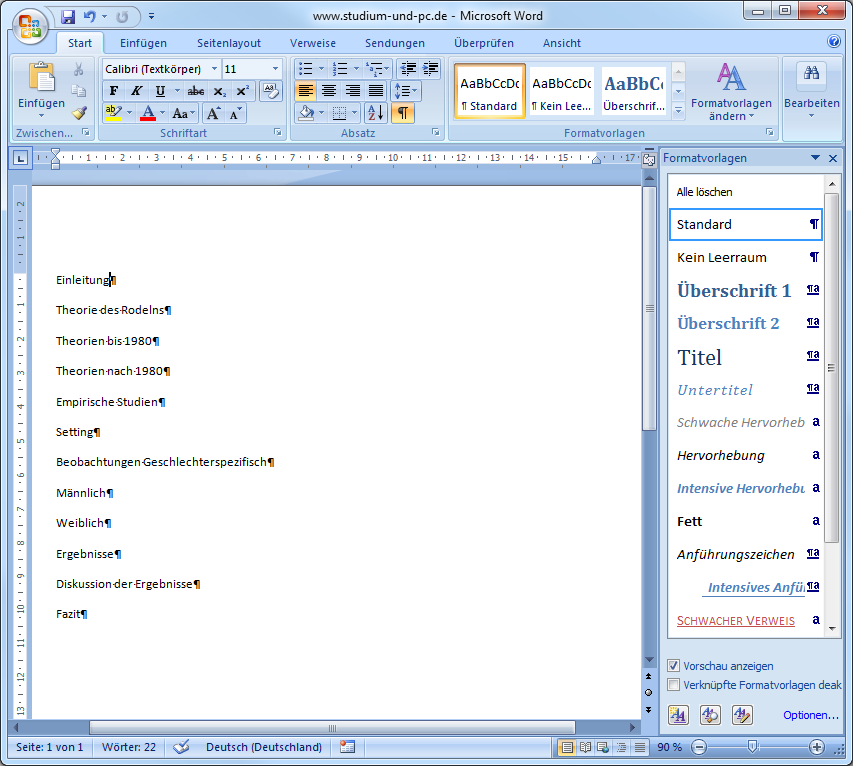Expand the styles gallery more button

tap(678, 110)
